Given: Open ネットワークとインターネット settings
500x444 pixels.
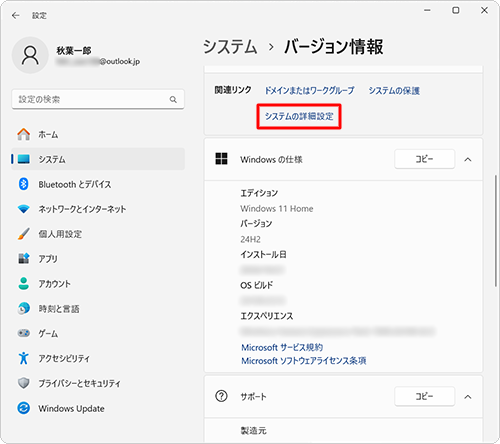Looking at the screenshot, I should coord(98,209).
